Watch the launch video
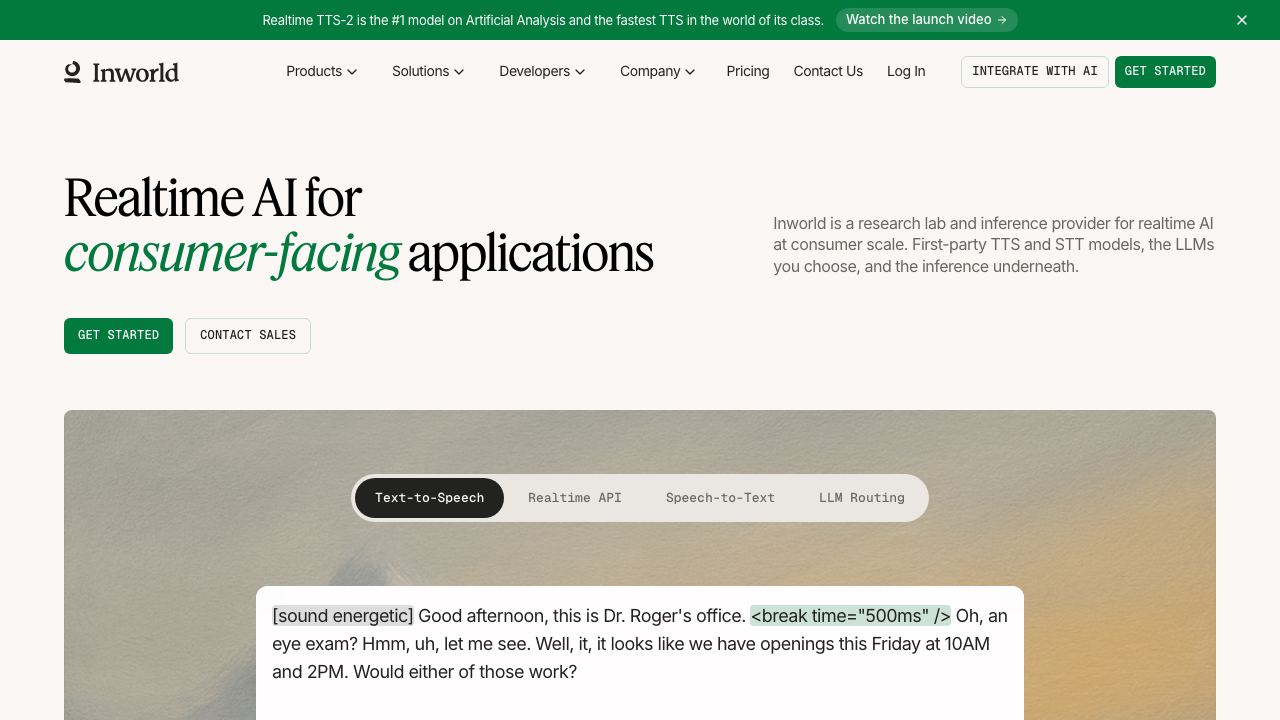The image size is (1280, 720). [x=926, y=20]
